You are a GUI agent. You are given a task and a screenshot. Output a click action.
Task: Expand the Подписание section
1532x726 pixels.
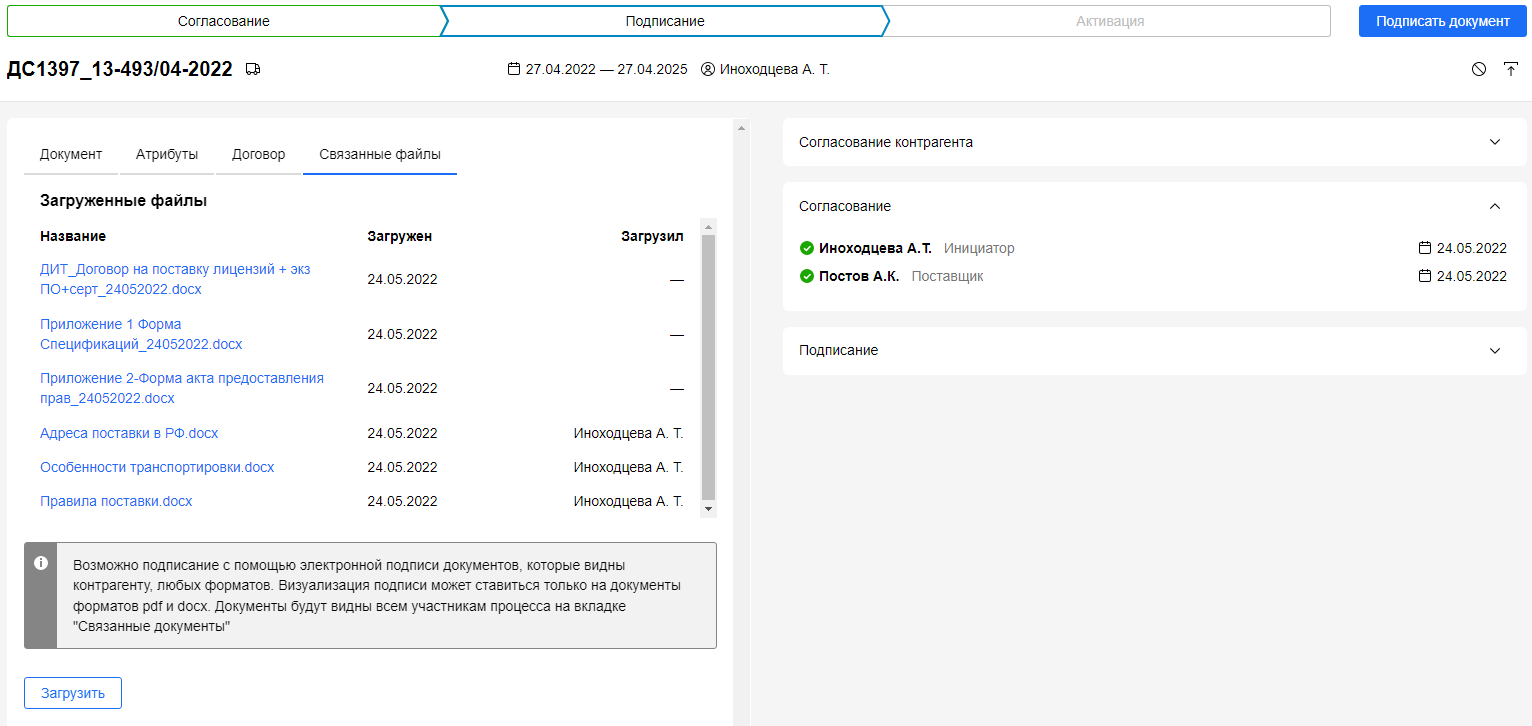(x=1495, y=351)
